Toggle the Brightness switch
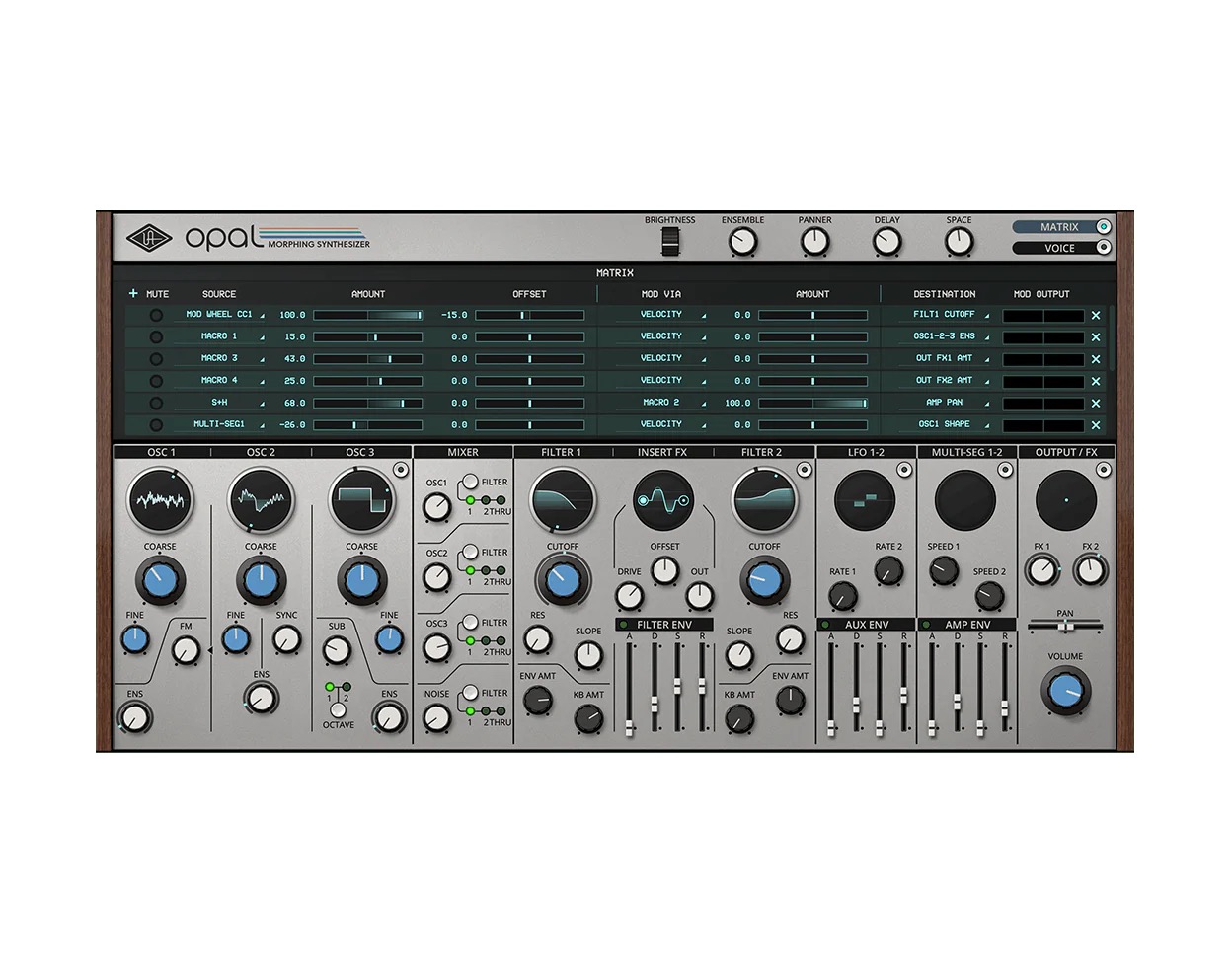The width and height of the screenshot is (1232, 967). [670, 242]
